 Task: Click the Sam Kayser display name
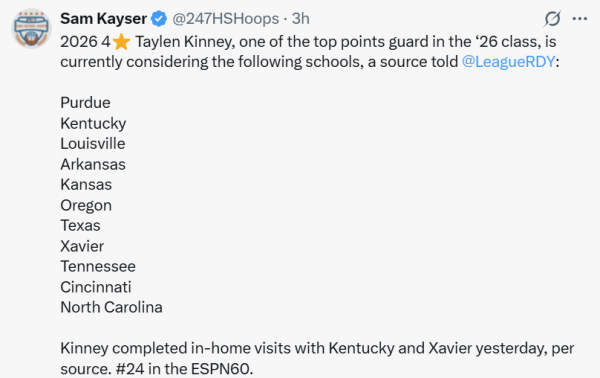coord(103,18)
